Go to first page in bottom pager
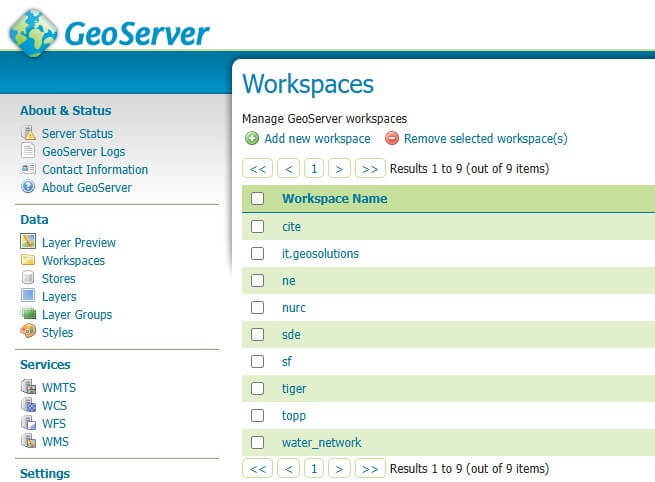 click(x=257, y=469)
